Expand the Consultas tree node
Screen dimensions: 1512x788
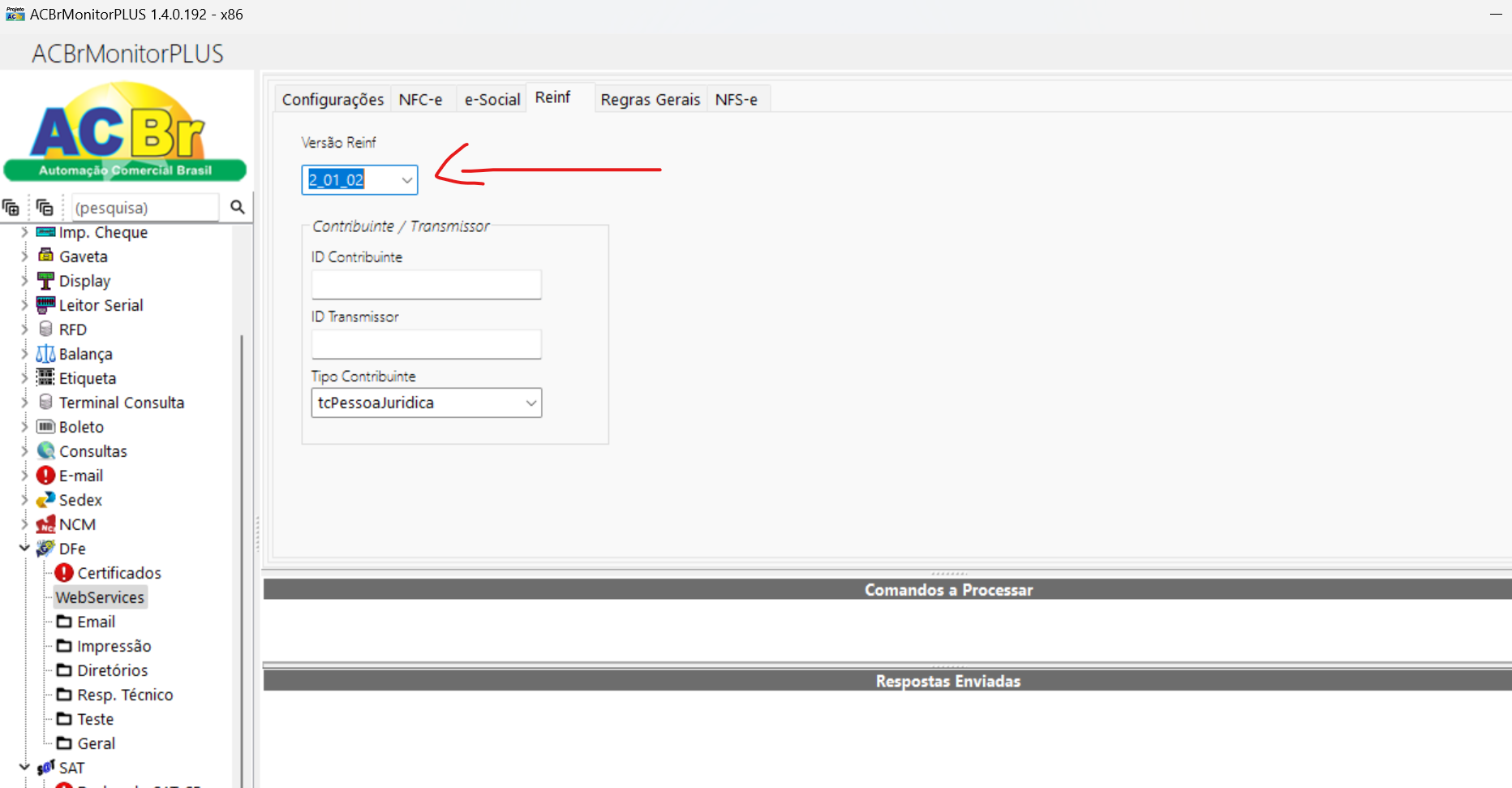(24, 451)
